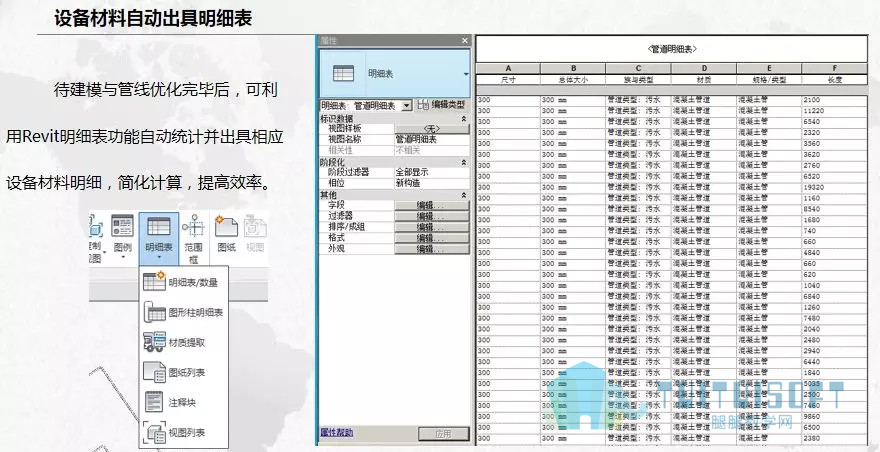Click length cell 4840
Screen dimensions: 880x452
point(836,253)
